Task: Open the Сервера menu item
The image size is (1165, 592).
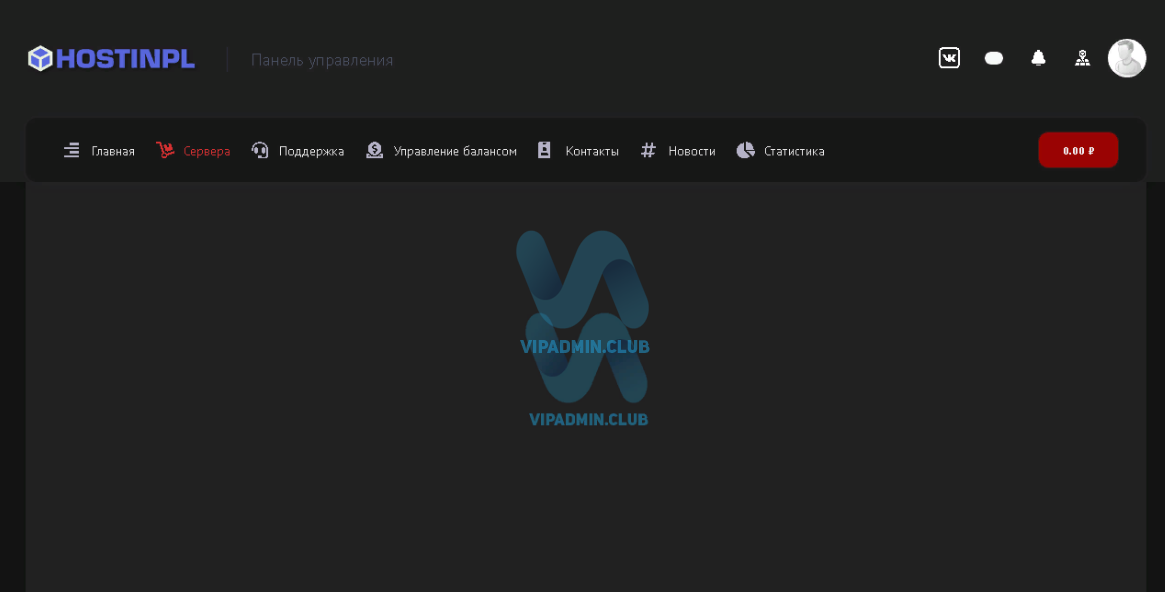Action: tap(207, 152)
